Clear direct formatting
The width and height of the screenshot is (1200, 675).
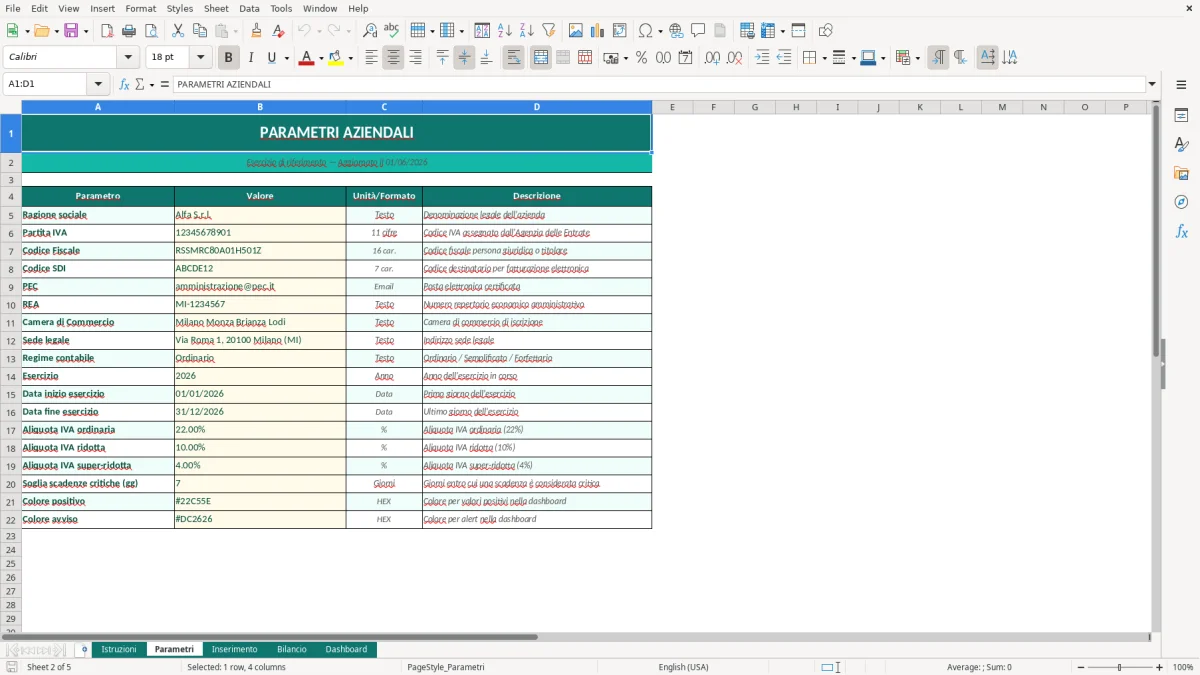(278, 31)
